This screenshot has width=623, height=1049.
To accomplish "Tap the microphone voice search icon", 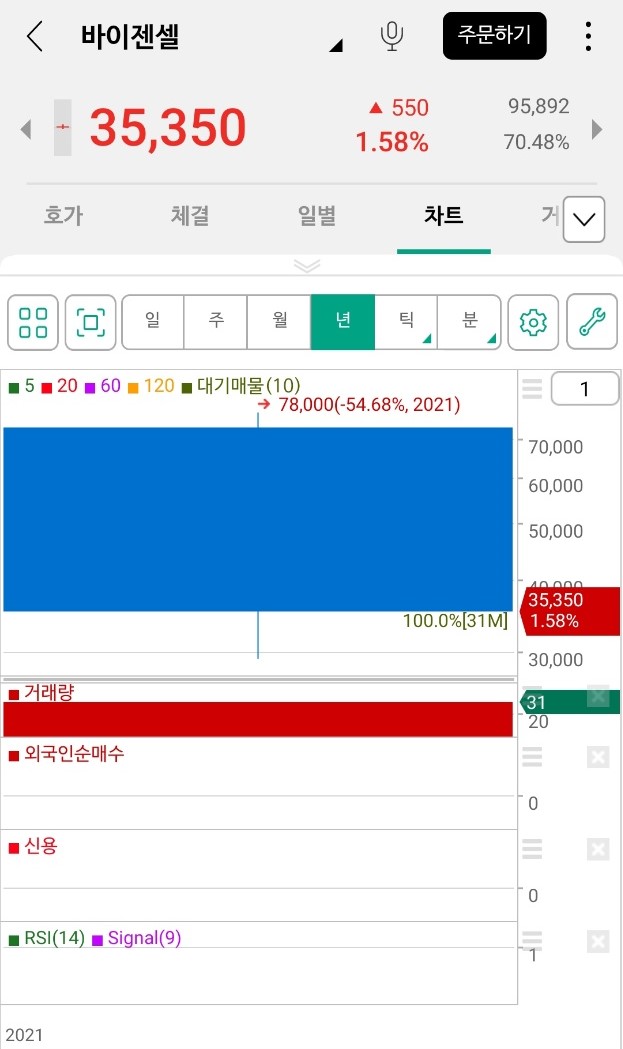I will click(x=391, y=36).
